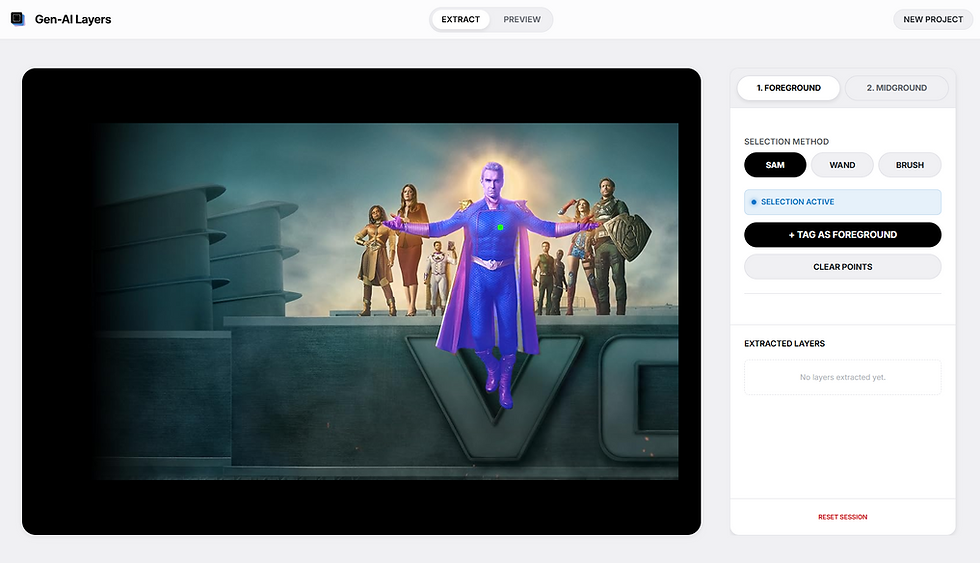Switch to the Preview view
This screenshot has width=980, height=563.
click(x=522, y=19)
